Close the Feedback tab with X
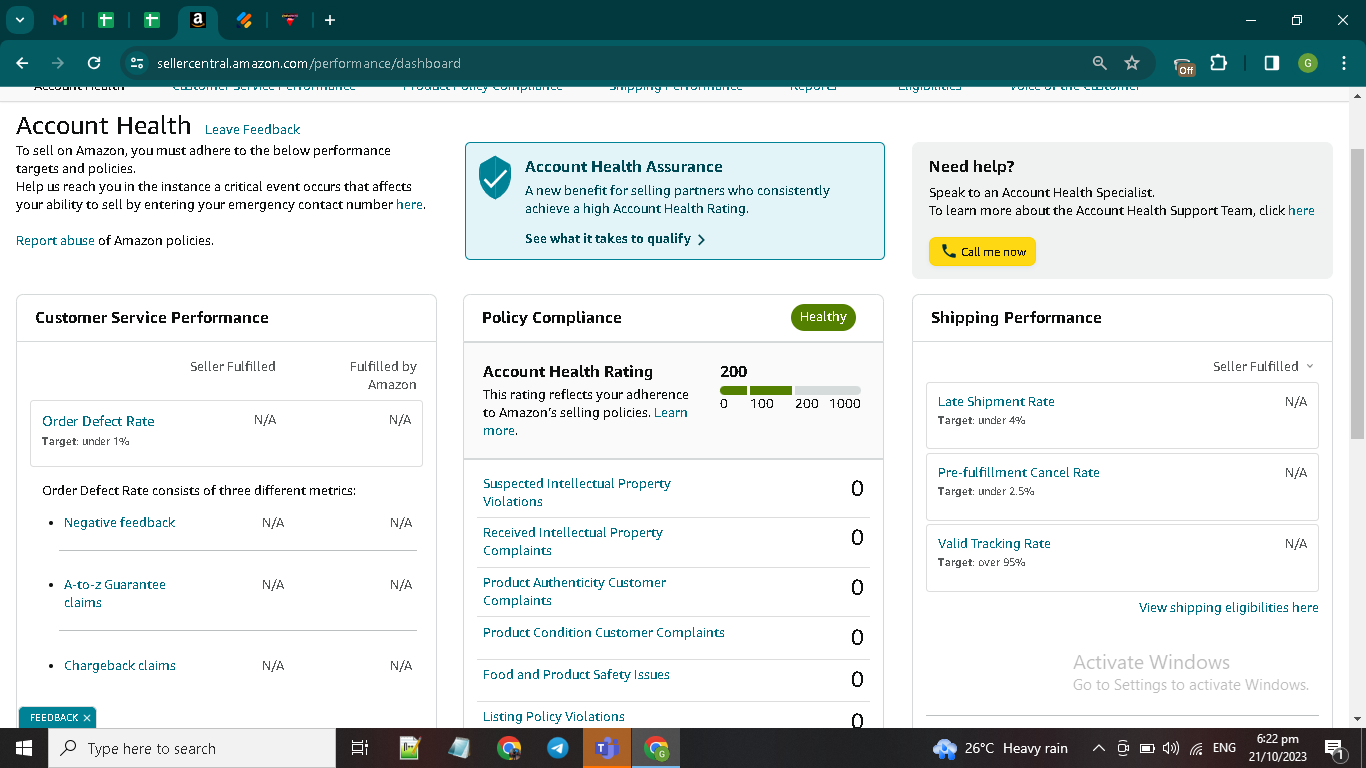The width and height of the screenshot is (1366, 768). tap(87, 718)
